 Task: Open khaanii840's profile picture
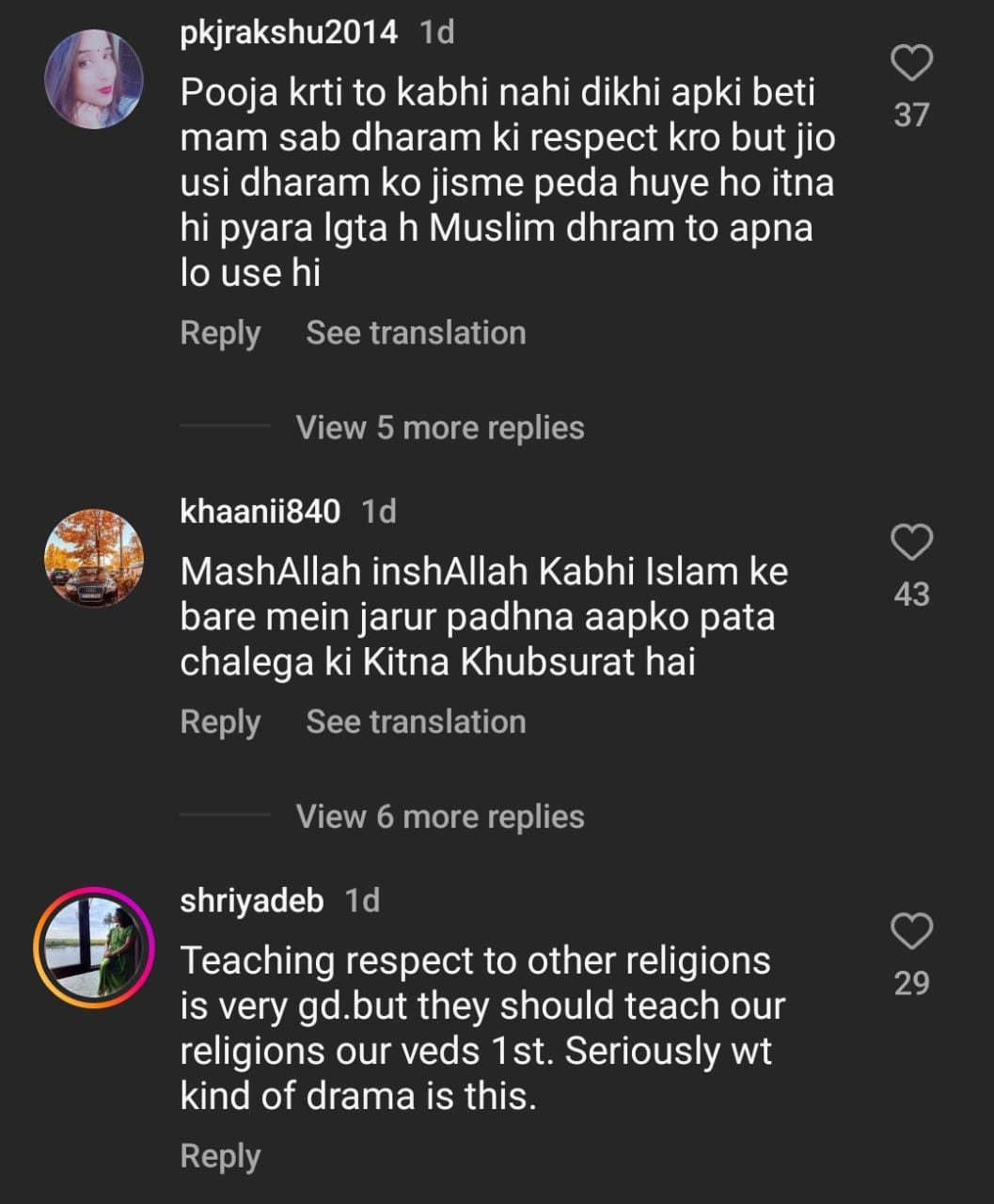(94, 558)
